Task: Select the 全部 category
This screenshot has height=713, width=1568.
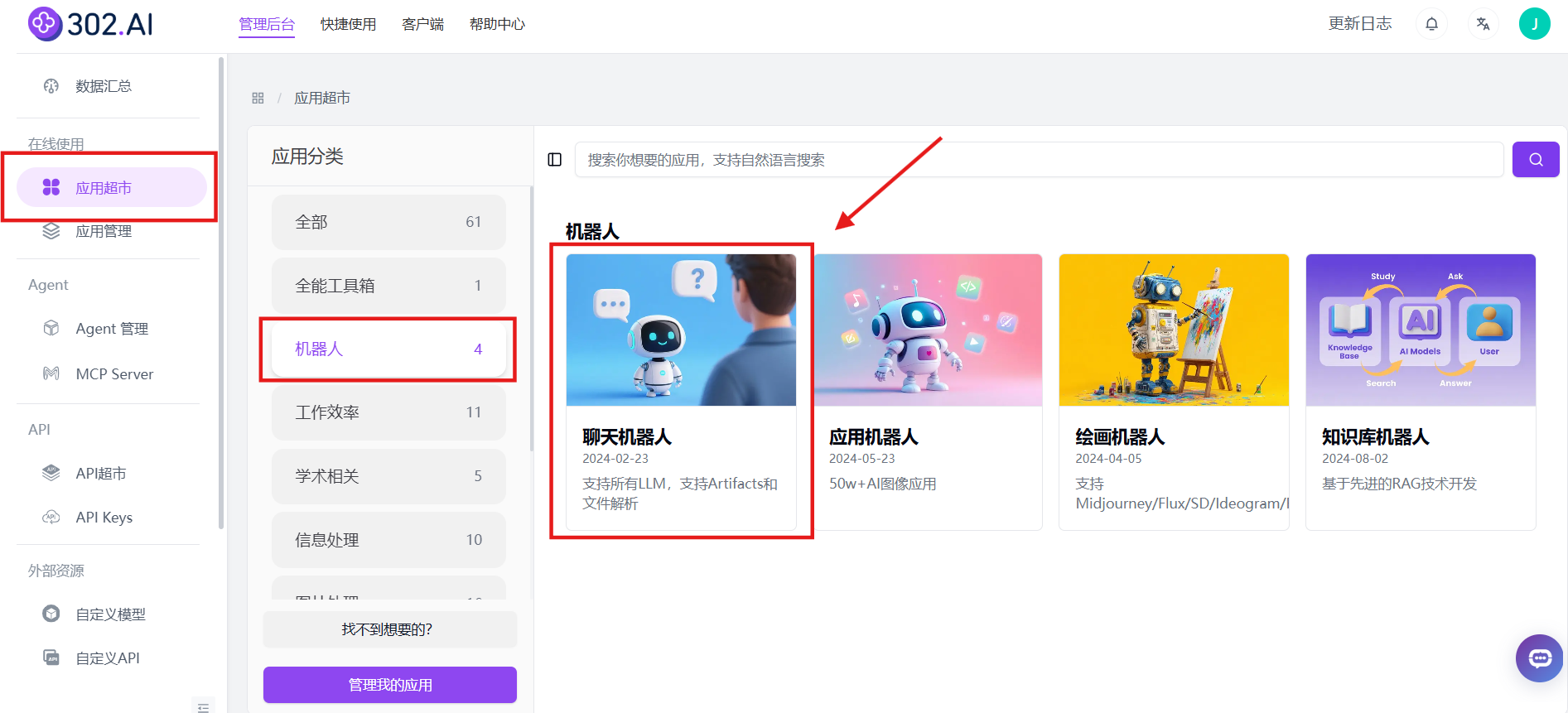Action: [x=388, y=222]
